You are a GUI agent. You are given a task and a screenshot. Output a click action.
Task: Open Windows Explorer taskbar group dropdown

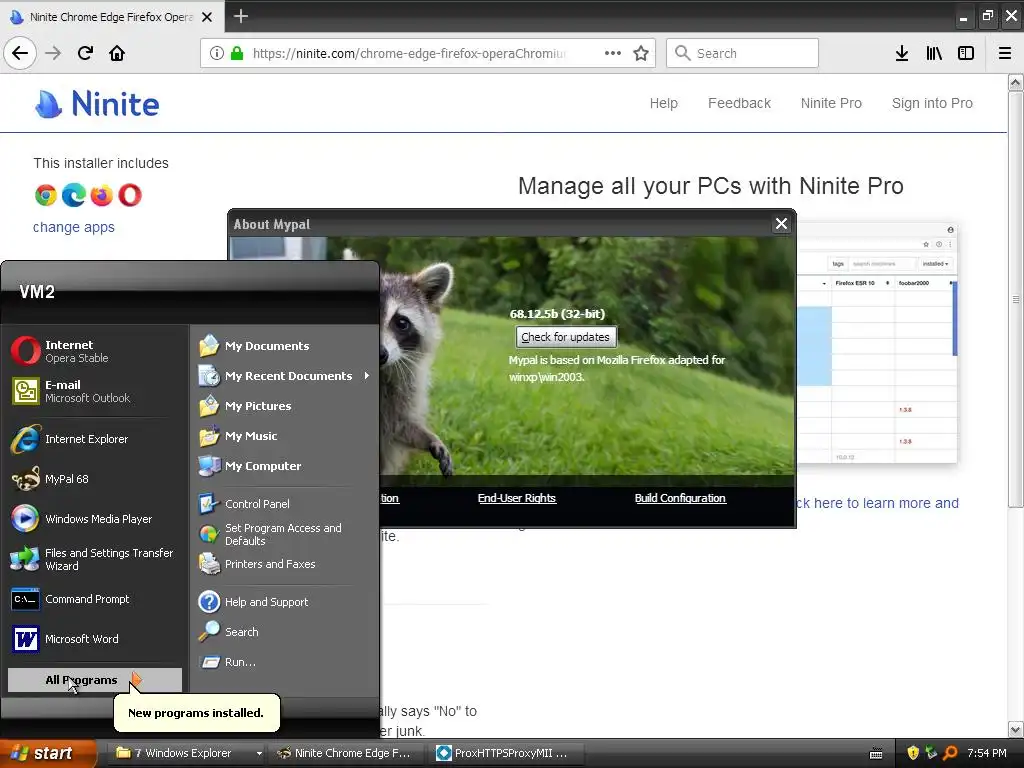pyautogui.click(x=259, y=753)
